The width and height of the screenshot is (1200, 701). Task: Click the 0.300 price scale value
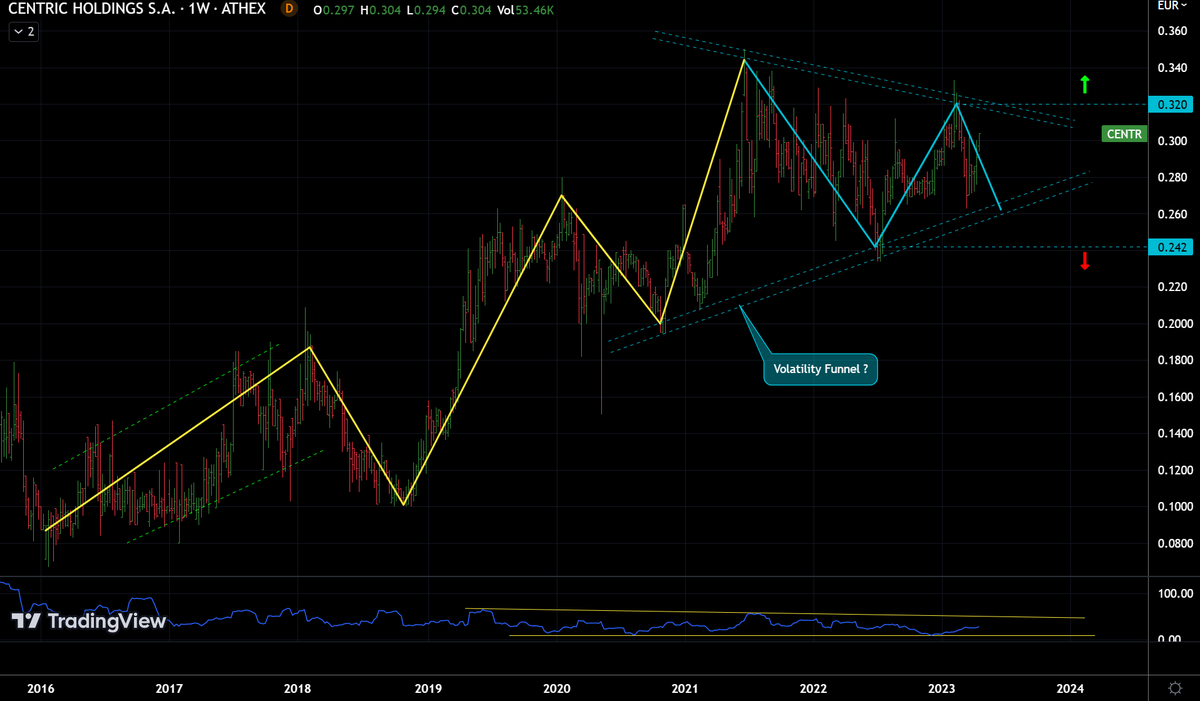click(x=1172, y=141)
